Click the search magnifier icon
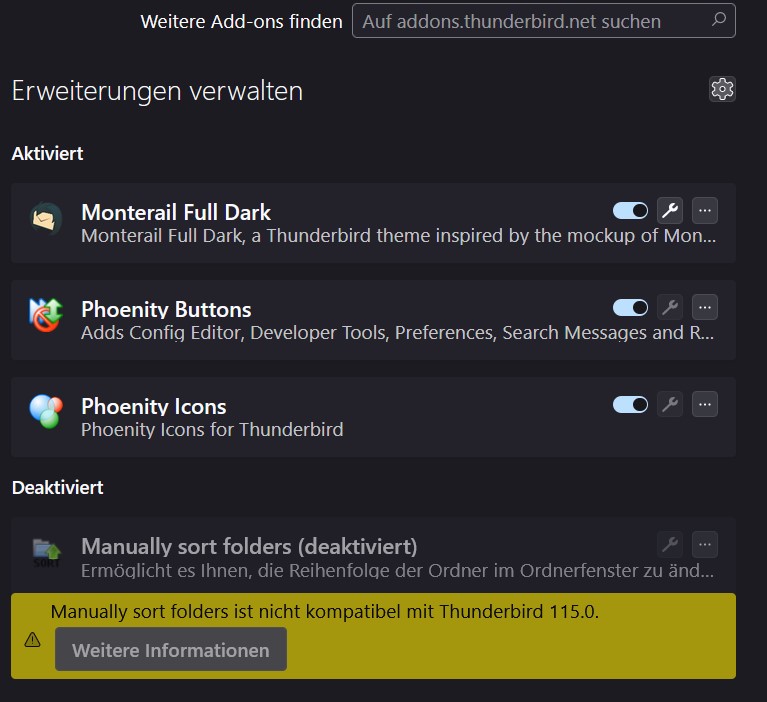 [718, 20]
